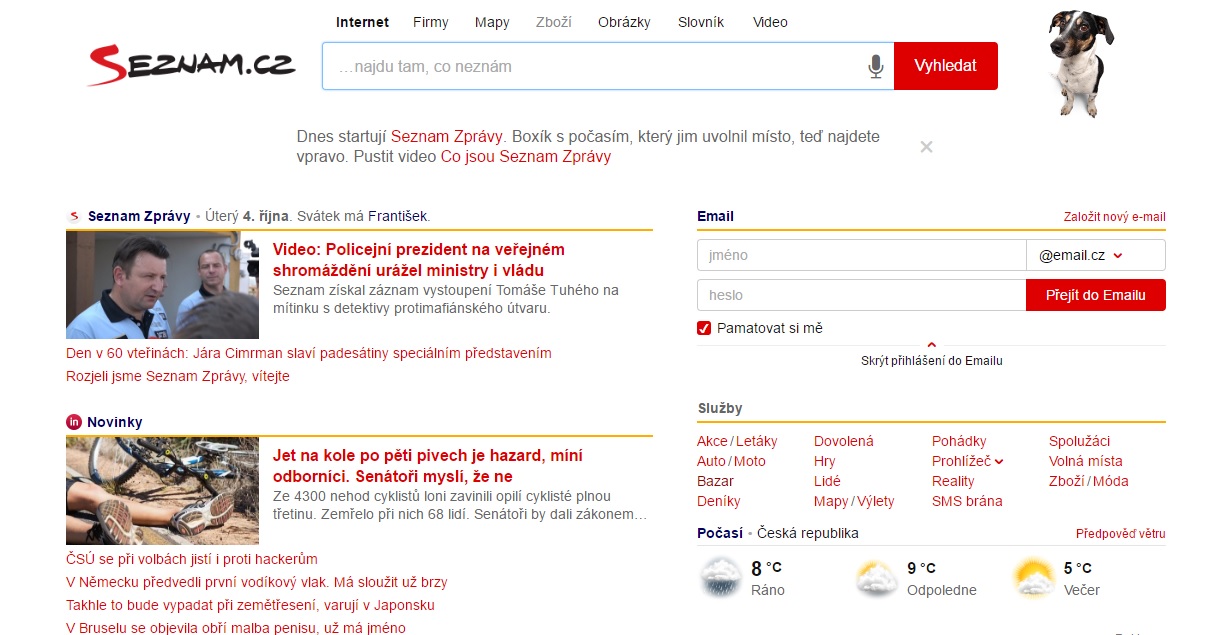
Task: Open the Spolužáci service link
Action: coord(1079,441)
